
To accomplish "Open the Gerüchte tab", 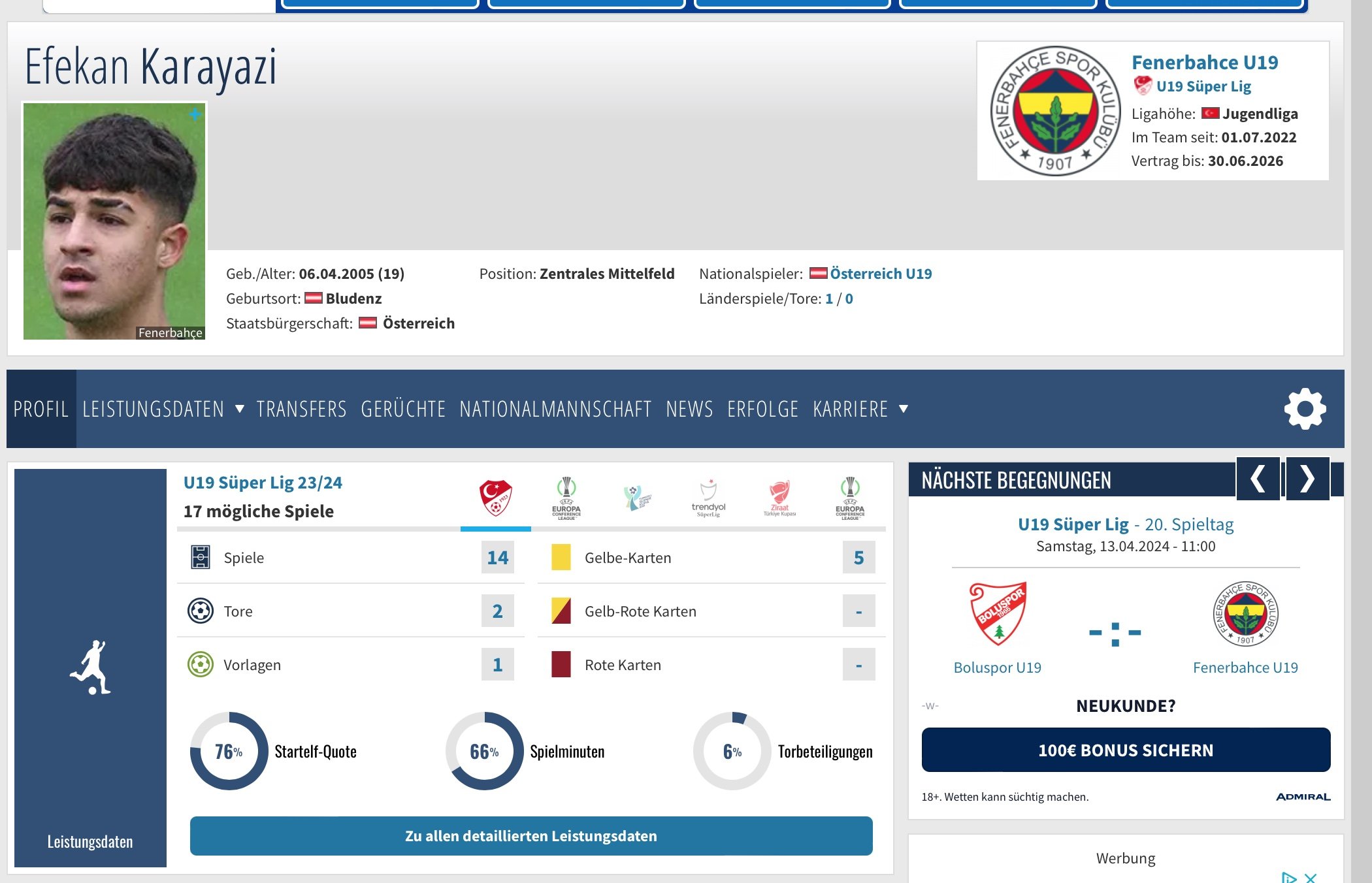I will [x=403, y=409].
